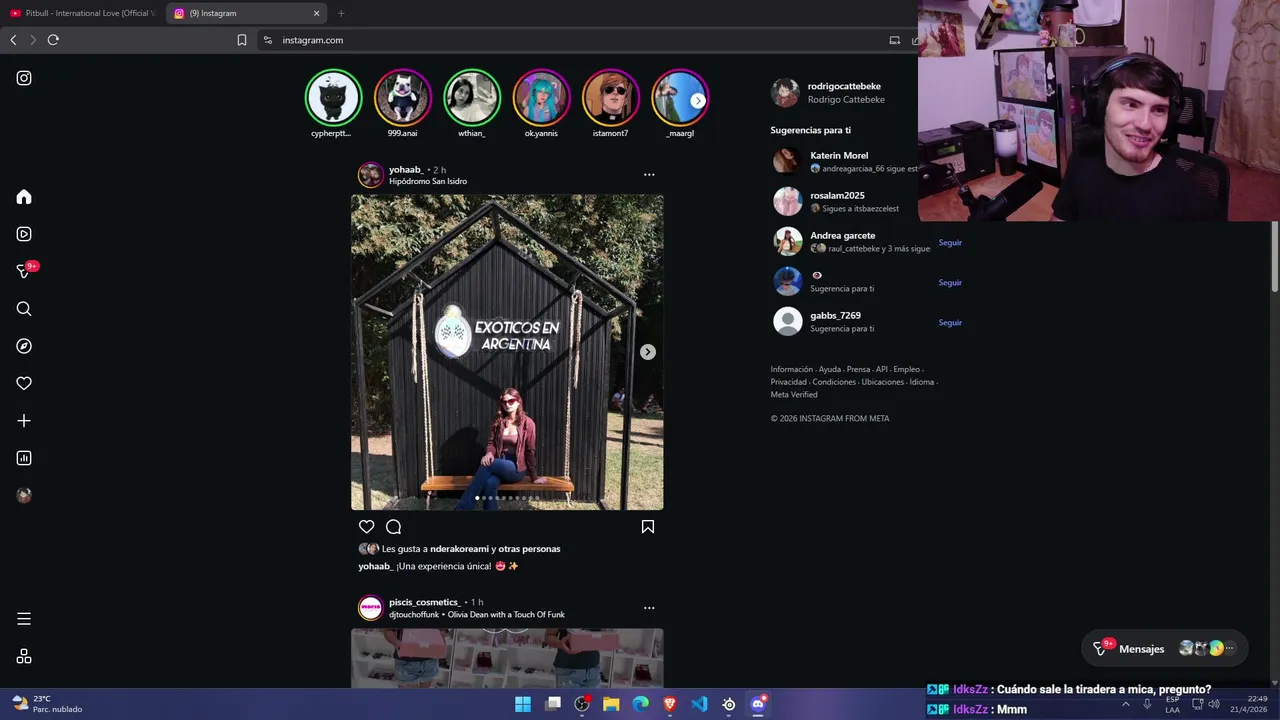The width and height of the screenshot is (1280, 720).
Task: Open weather widget showing 23°C
Action: coord(46,704)
